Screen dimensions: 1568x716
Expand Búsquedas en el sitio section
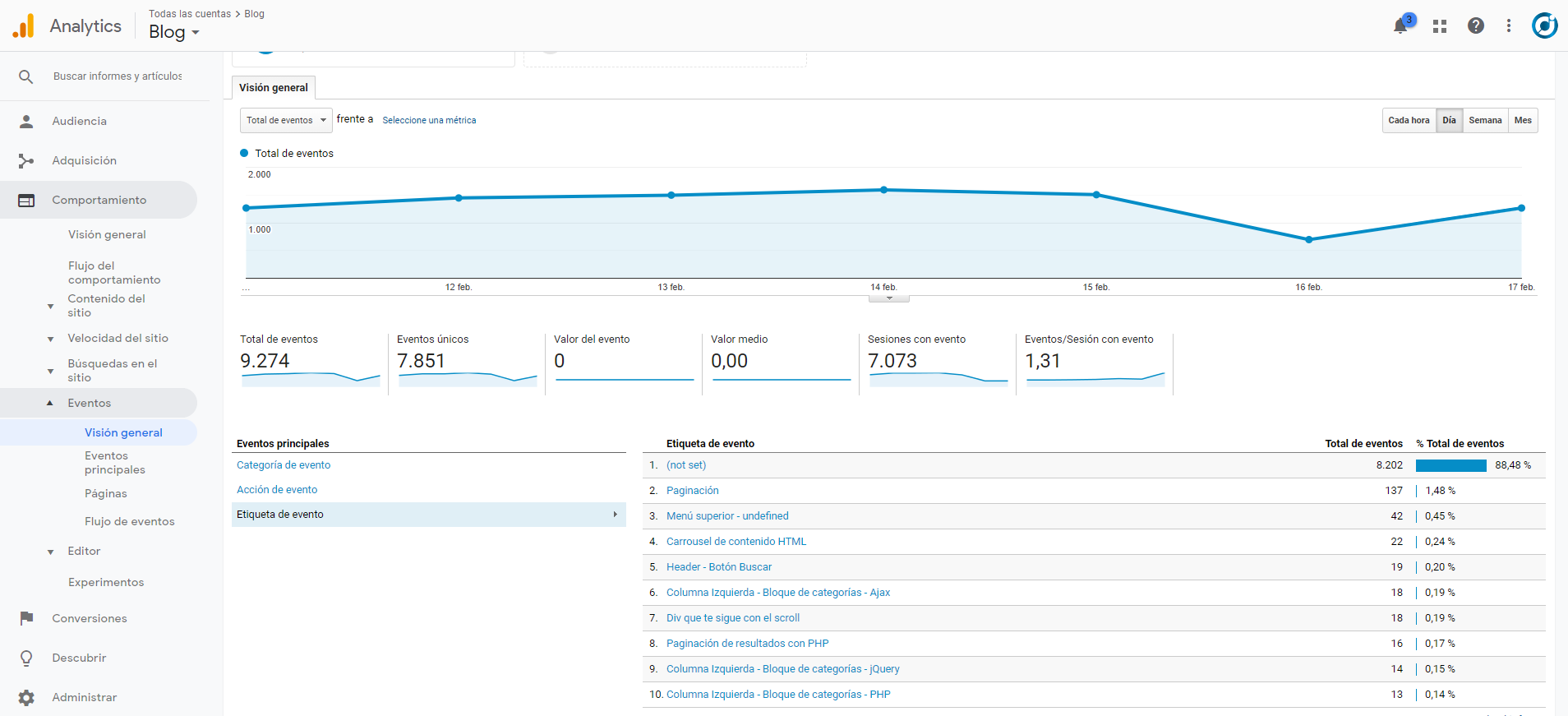tap(51, 371)
